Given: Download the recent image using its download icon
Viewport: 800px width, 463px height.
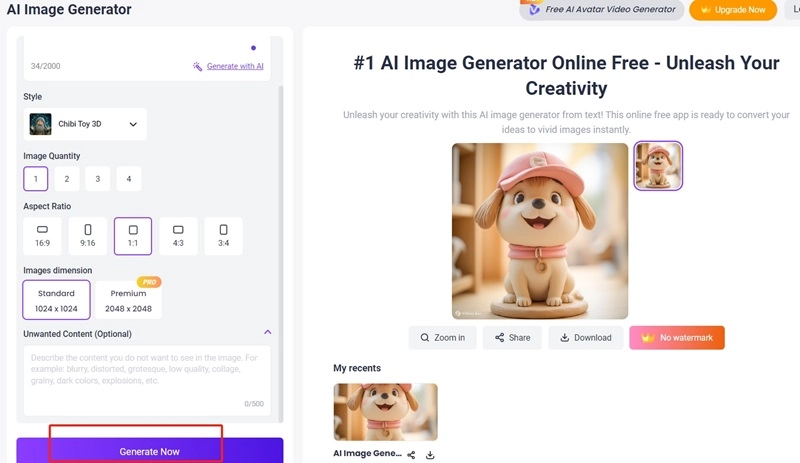Looking at the screenshot, I should coord(430,454).
